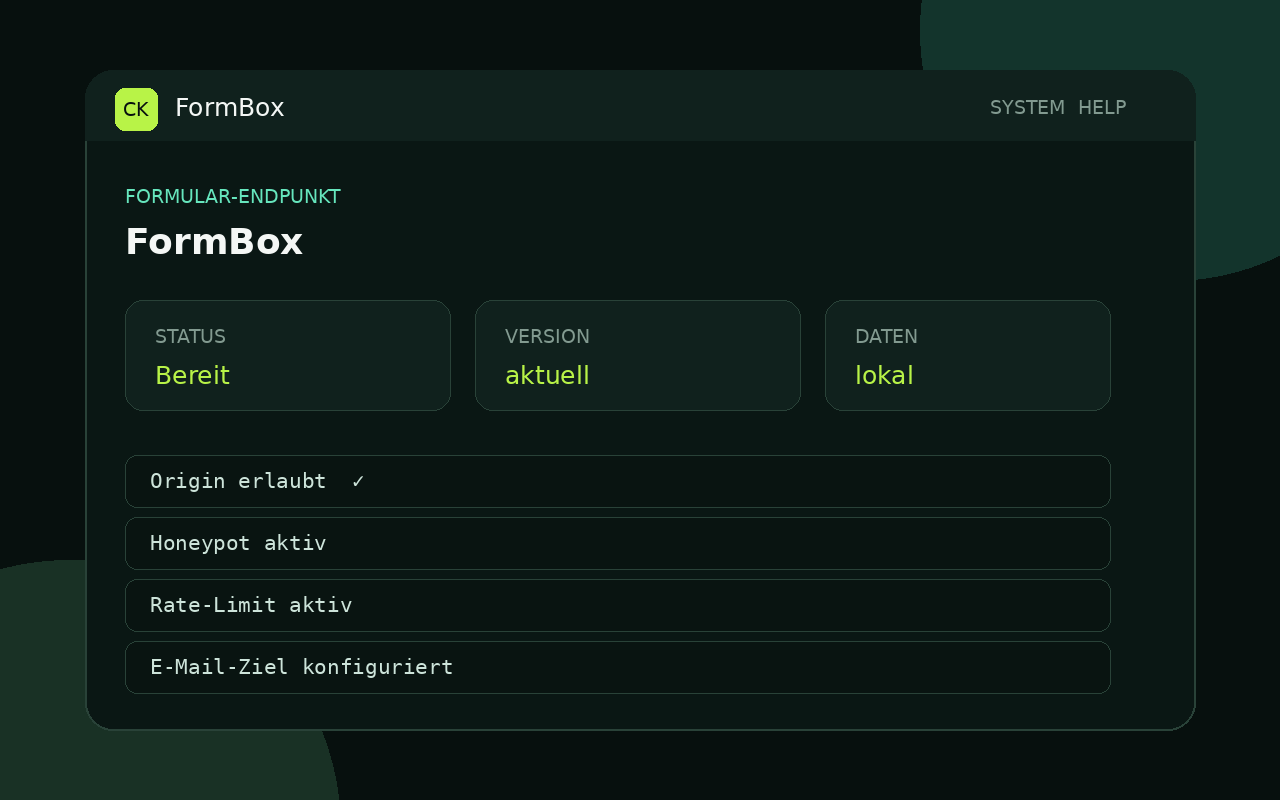This screenshot has height=800, width=1280.
Task: Click the E-Mail-Ziel konfiguriert row
Action: click(618, 667)
